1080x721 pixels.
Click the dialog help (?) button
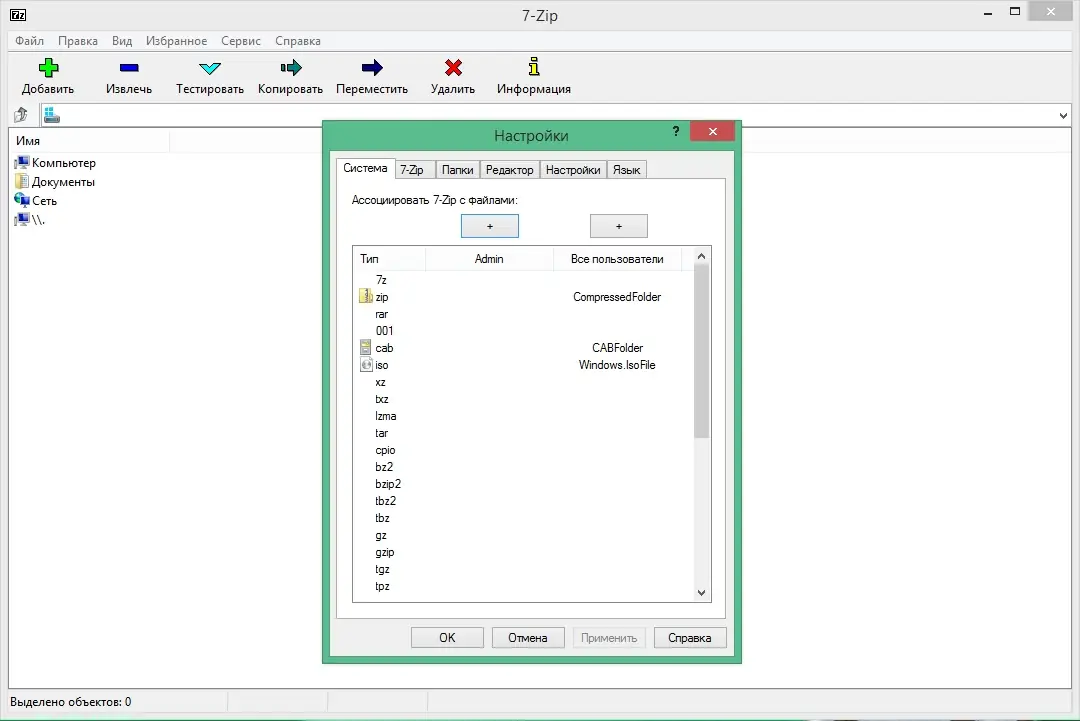click(675, 131)
